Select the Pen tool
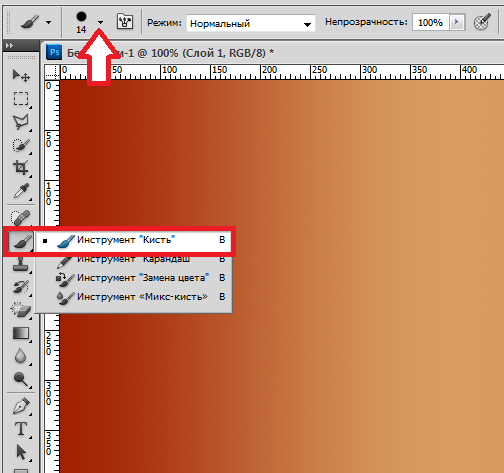504x473 pixels. coord(21,406)
